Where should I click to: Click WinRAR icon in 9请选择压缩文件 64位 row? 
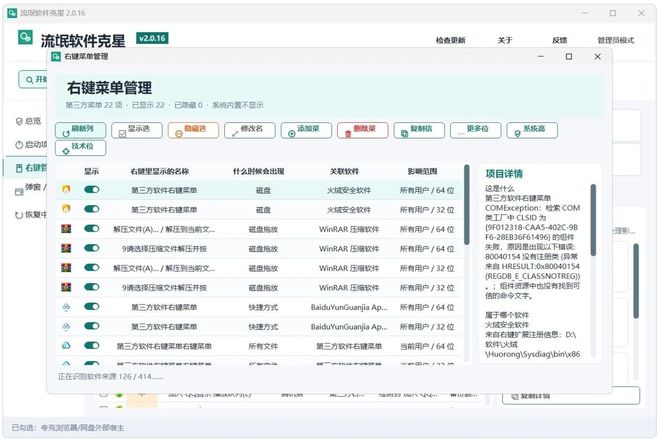[x=66, y=248]
